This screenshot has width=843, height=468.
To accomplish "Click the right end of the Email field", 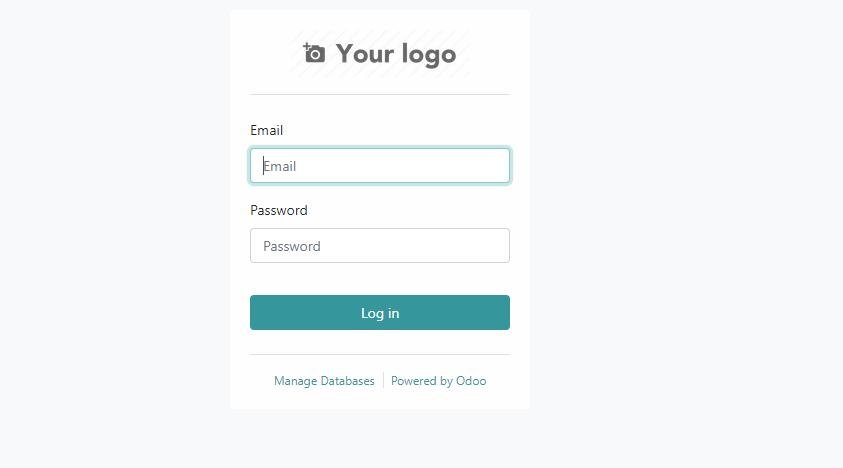I will tap(498, 166).
